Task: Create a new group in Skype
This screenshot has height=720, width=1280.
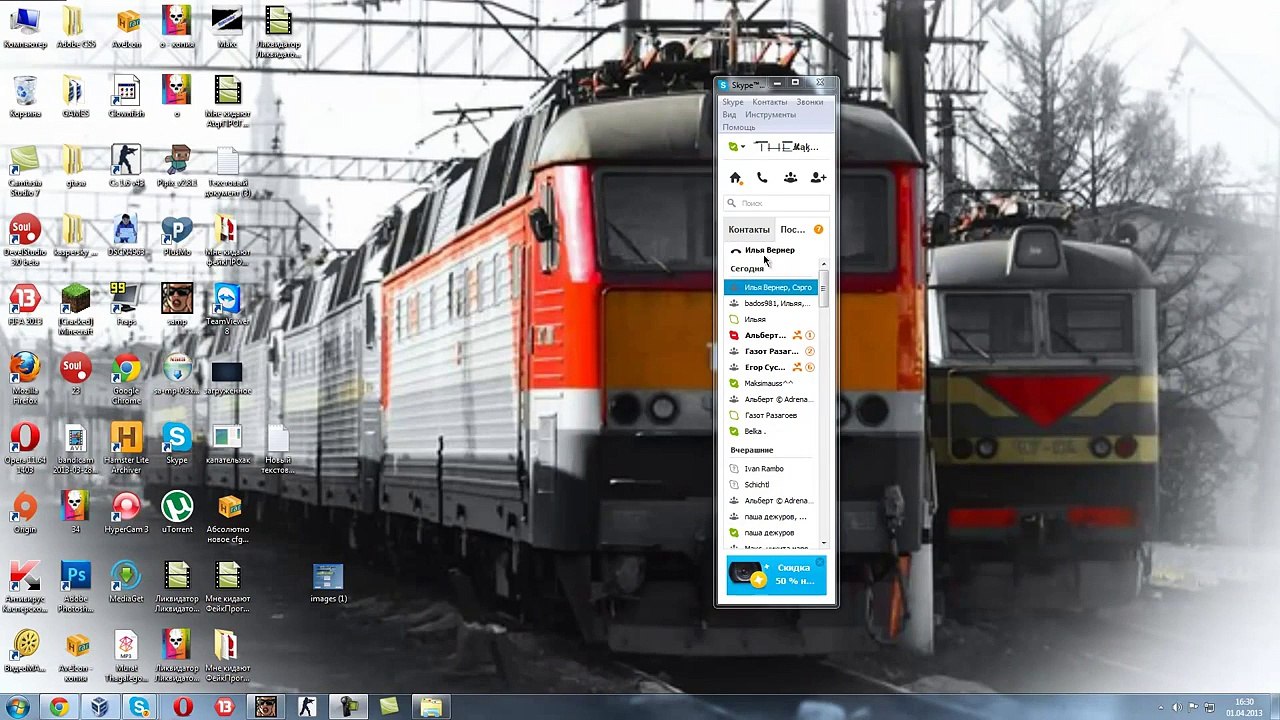Action: [x=790, y=178]
